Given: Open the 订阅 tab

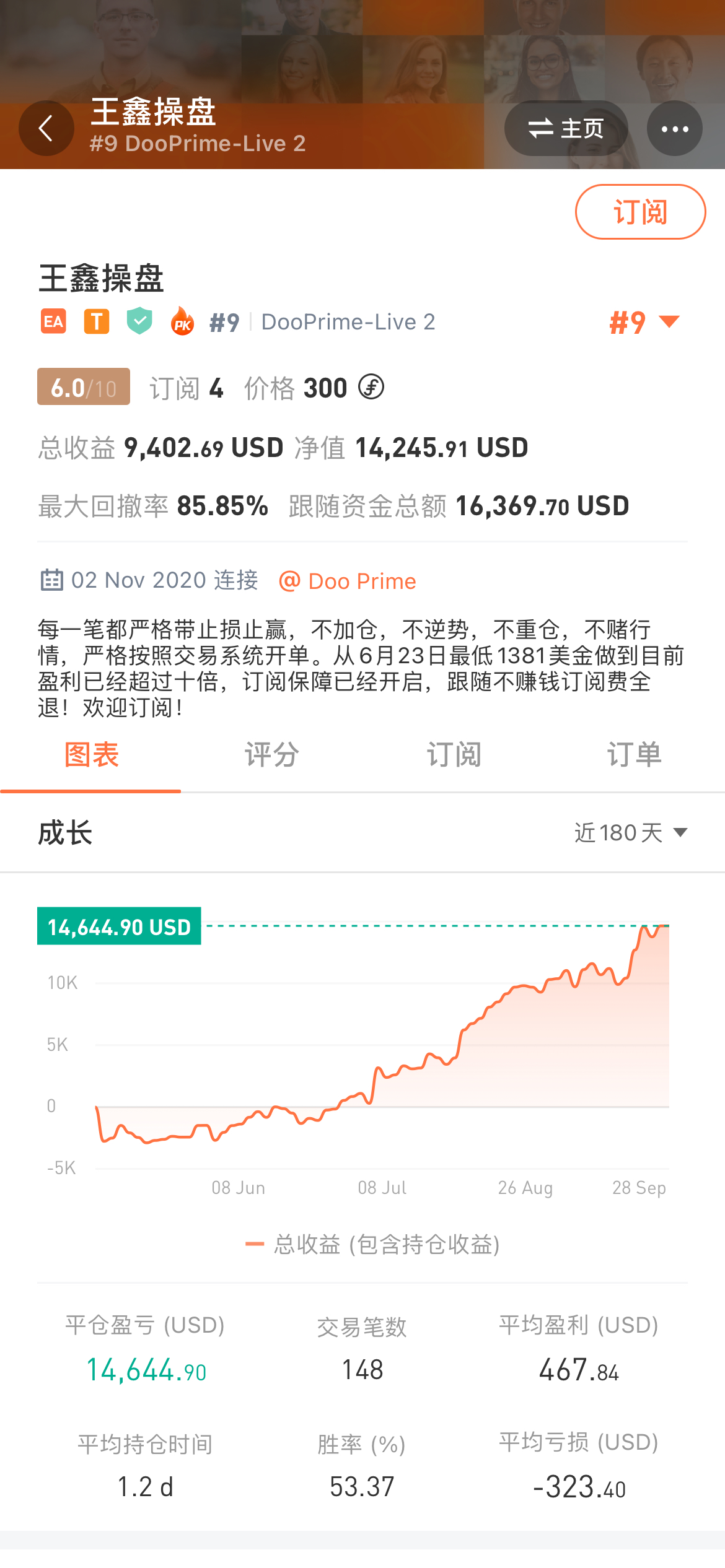Looking at the screenshot, I should (453, 755).
